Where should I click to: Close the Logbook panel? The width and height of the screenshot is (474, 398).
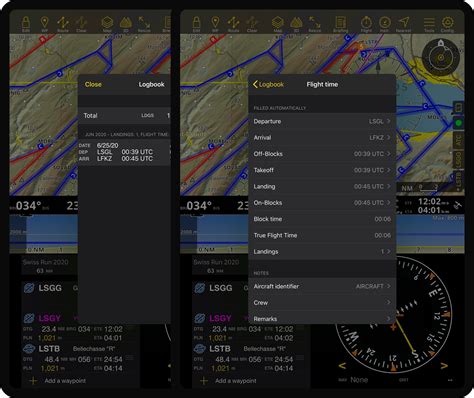click(93, 84)
